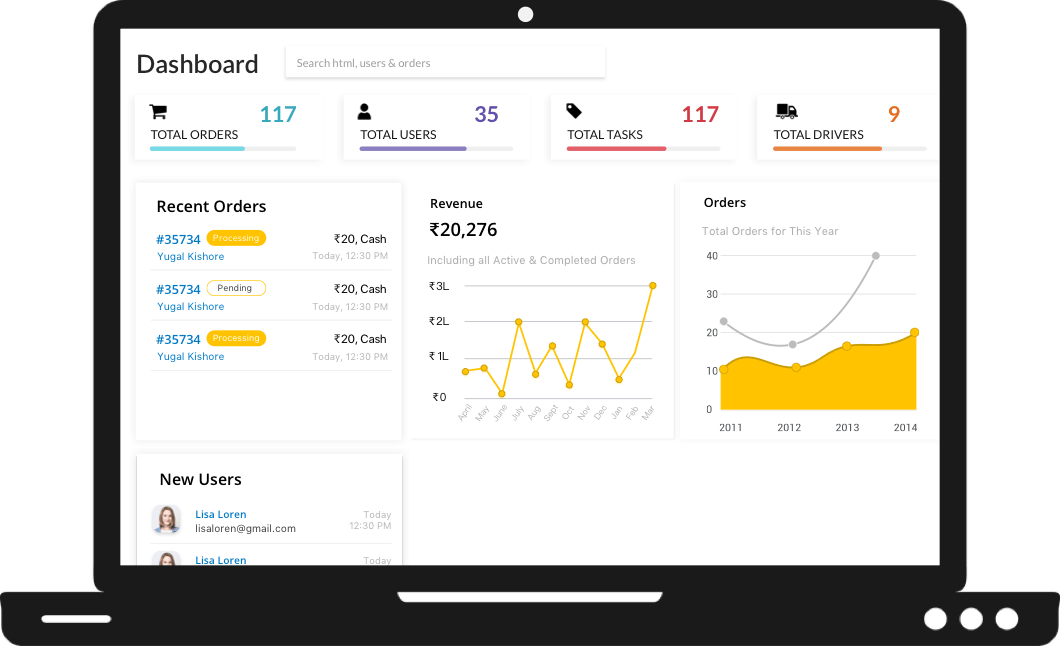Click the Dashboard heading
This screenshot has height=646, width=1060.
click(197, 63)
